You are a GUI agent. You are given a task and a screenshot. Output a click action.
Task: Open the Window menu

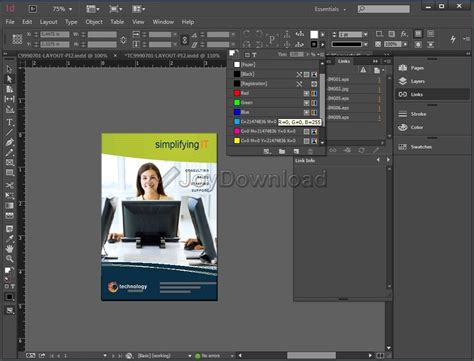coord(163,22)
